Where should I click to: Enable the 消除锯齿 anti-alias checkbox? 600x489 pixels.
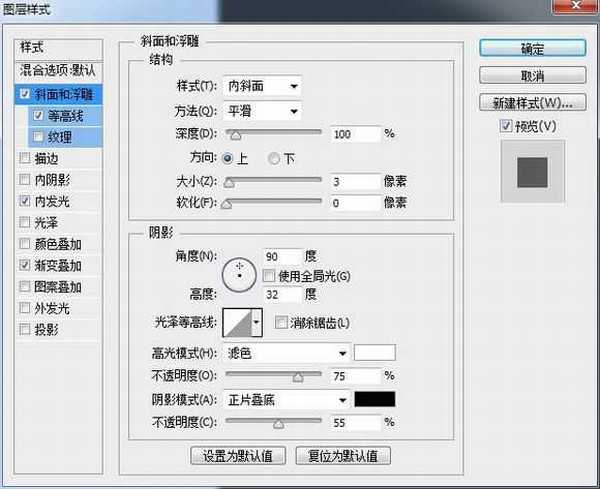point(281,321)
